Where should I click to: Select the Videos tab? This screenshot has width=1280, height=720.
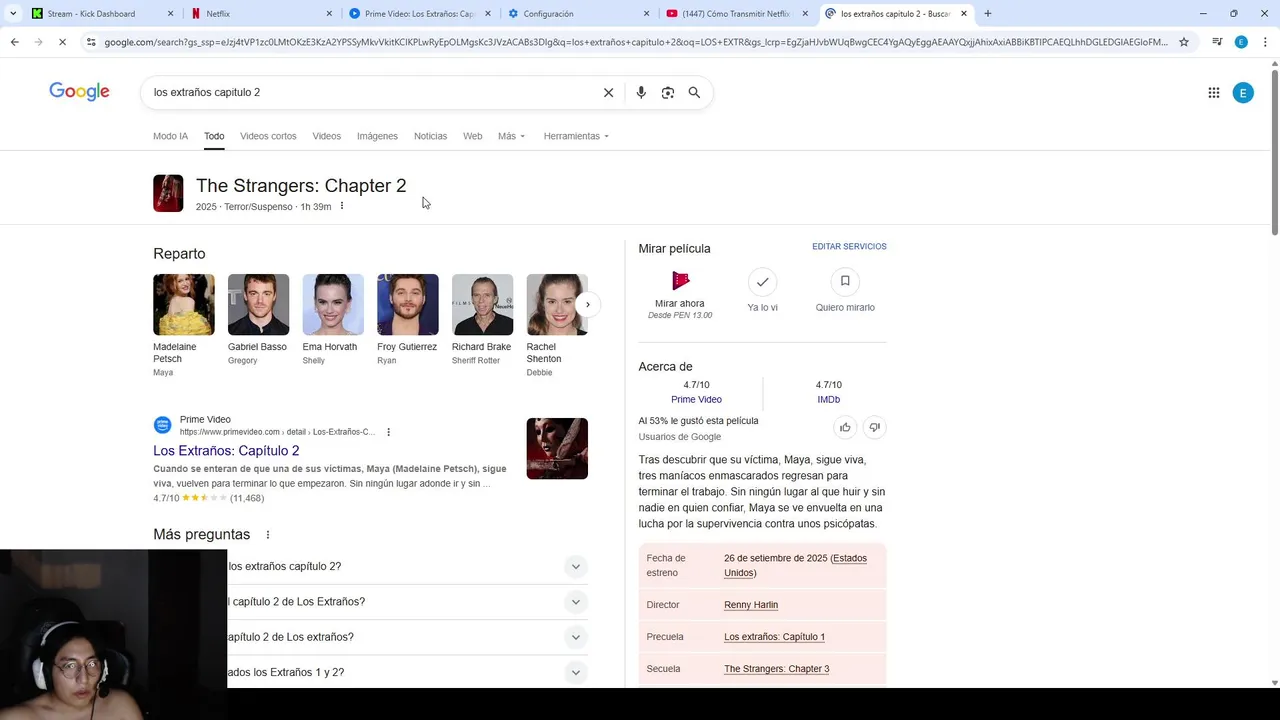[326, 136]
